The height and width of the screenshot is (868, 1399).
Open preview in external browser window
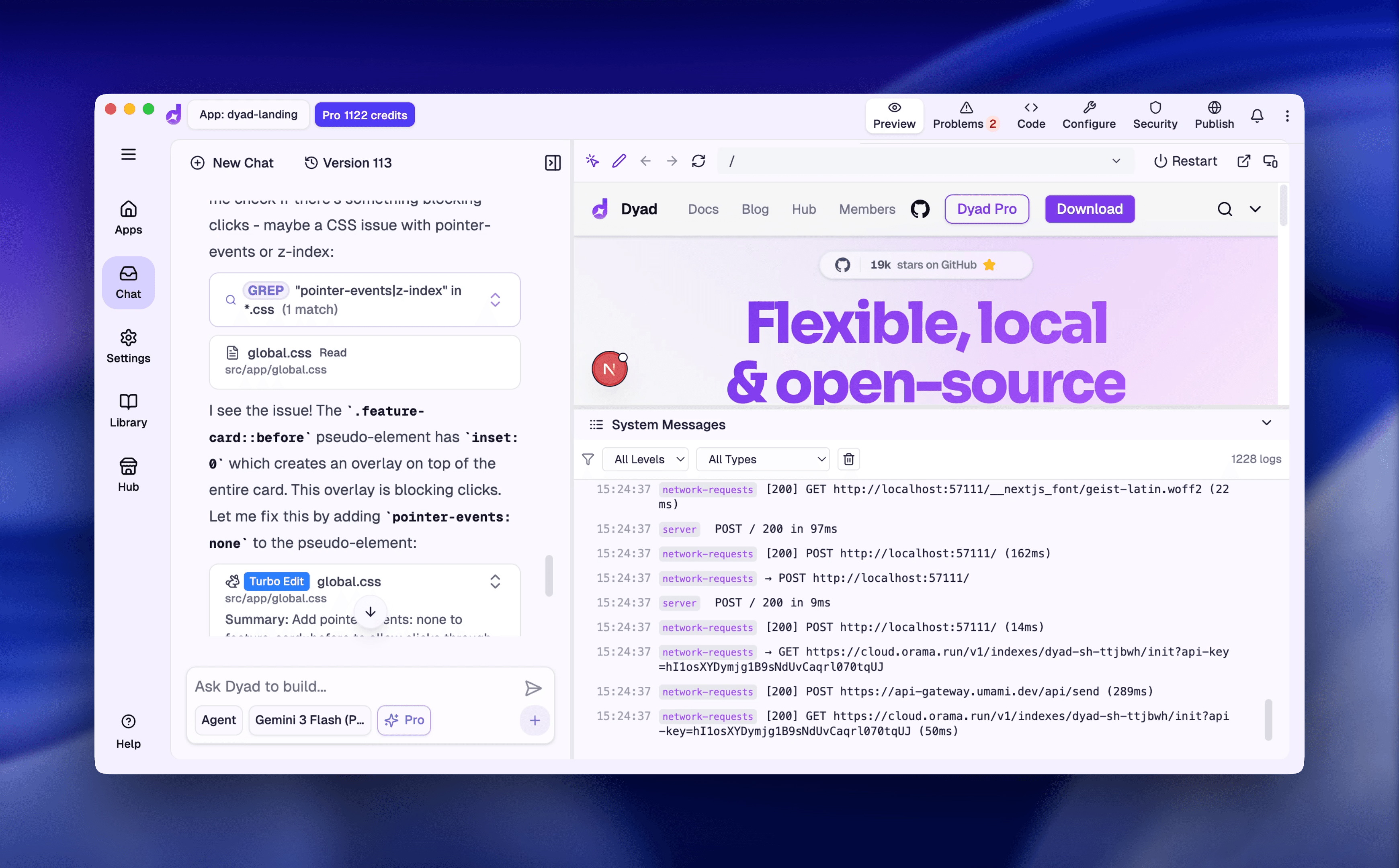(1243, 161)
